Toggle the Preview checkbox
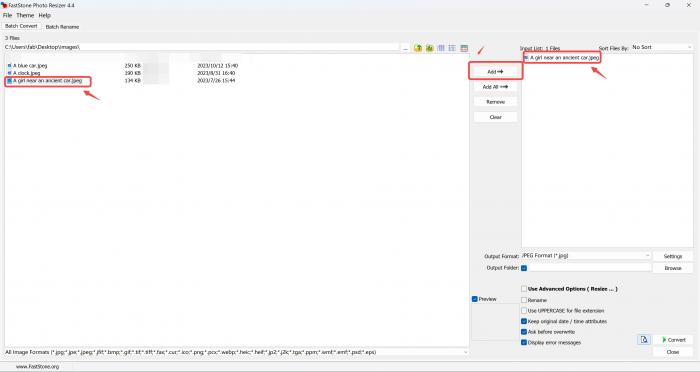 pyautogui.click(x=475, y=299)
